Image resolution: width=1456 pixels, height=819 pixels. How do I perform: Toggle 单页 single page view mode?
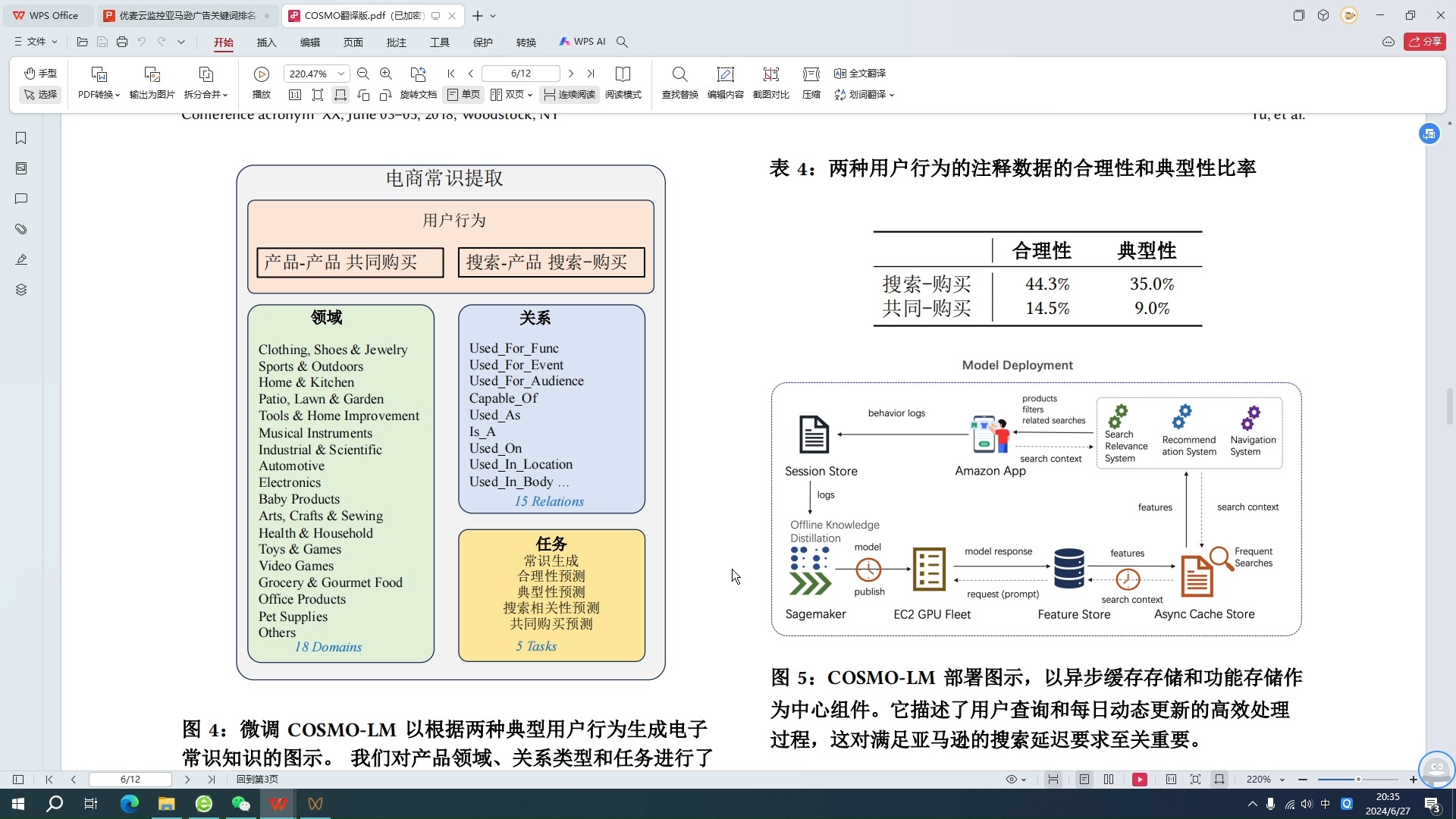click(x=463, y=95)
